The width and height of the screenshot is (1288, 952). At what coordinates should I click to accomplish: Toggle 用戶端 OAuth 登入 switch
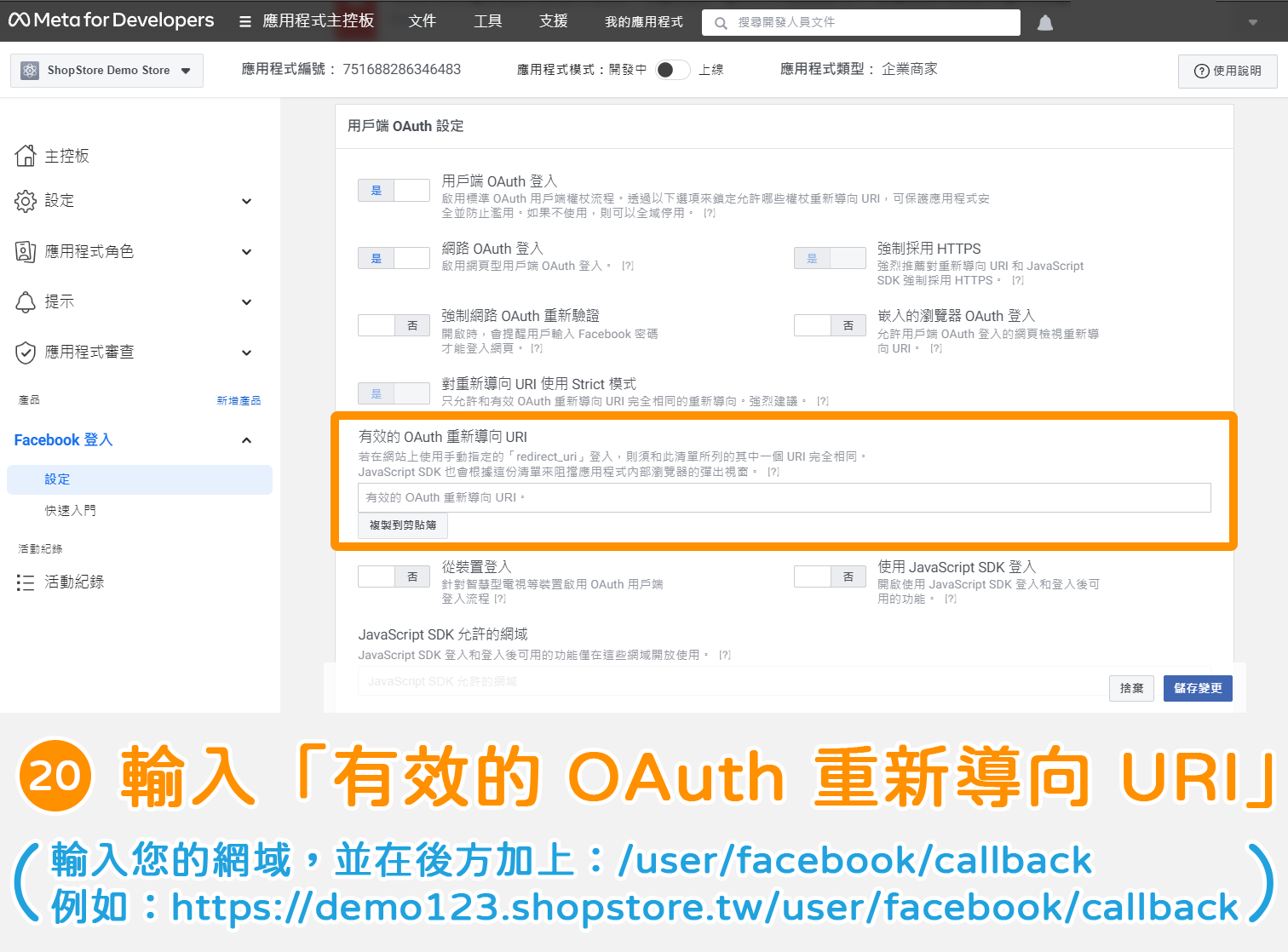pos(394,190)
